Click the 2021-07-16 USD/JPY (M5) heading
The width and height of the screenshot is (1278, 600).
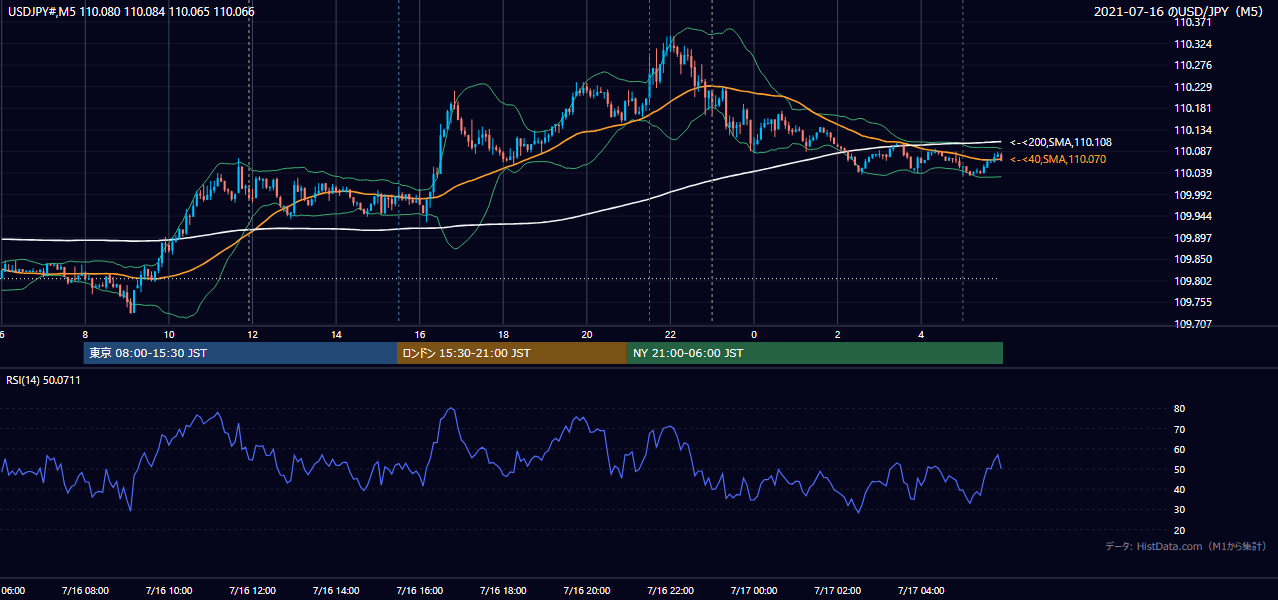pos(1180,12)
